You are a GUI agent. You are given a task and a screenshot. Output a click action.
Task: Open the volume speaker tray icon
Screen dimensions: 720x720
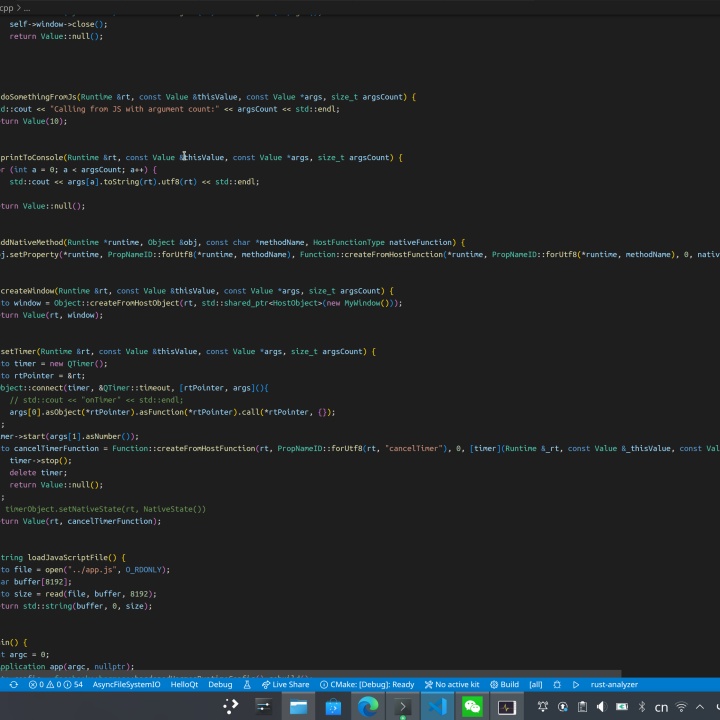pyautogui.click(x=602, y=707)
